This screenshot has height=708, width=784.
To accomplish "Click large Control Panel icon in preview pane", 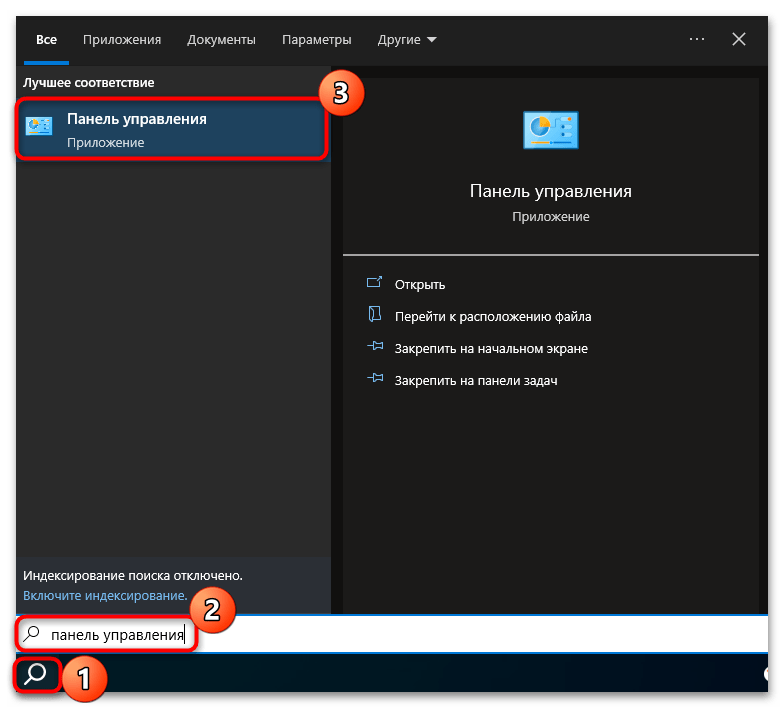I will point(550,130).
